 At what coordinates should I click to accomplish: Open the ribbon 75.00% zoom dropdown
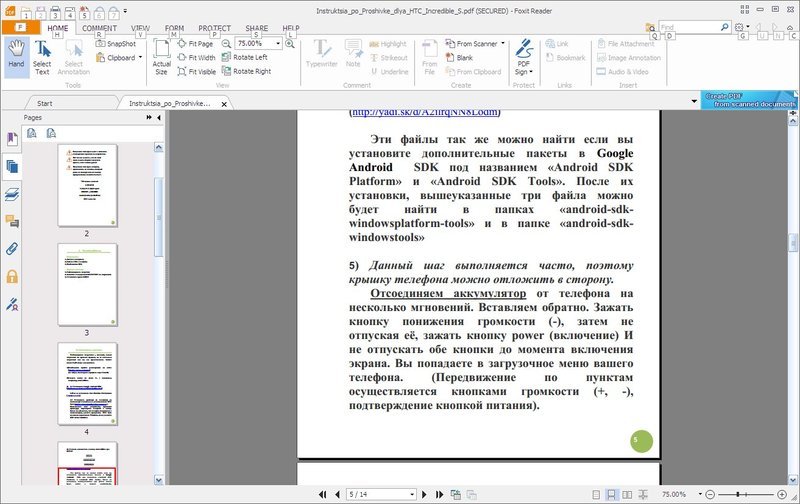278,44
